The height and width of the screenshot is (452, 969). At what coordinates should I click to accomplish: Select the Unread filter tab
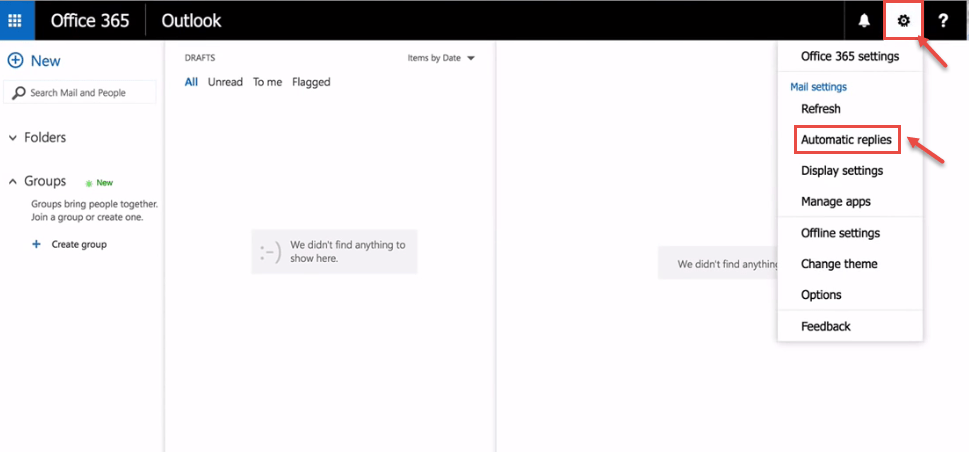coord(225,82)
